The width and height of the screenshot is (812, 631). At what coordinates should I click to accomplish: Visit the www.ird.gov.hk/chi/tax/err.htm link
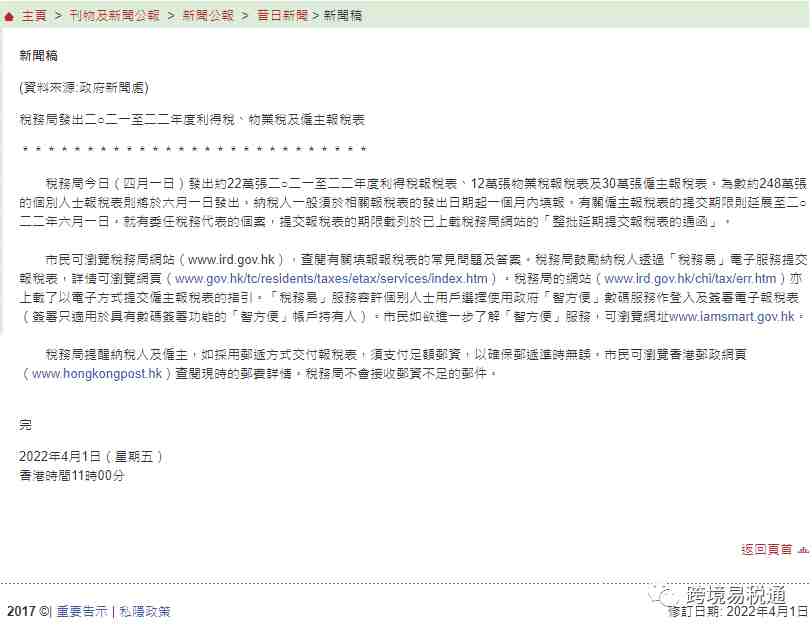click(x=690, y=279)
